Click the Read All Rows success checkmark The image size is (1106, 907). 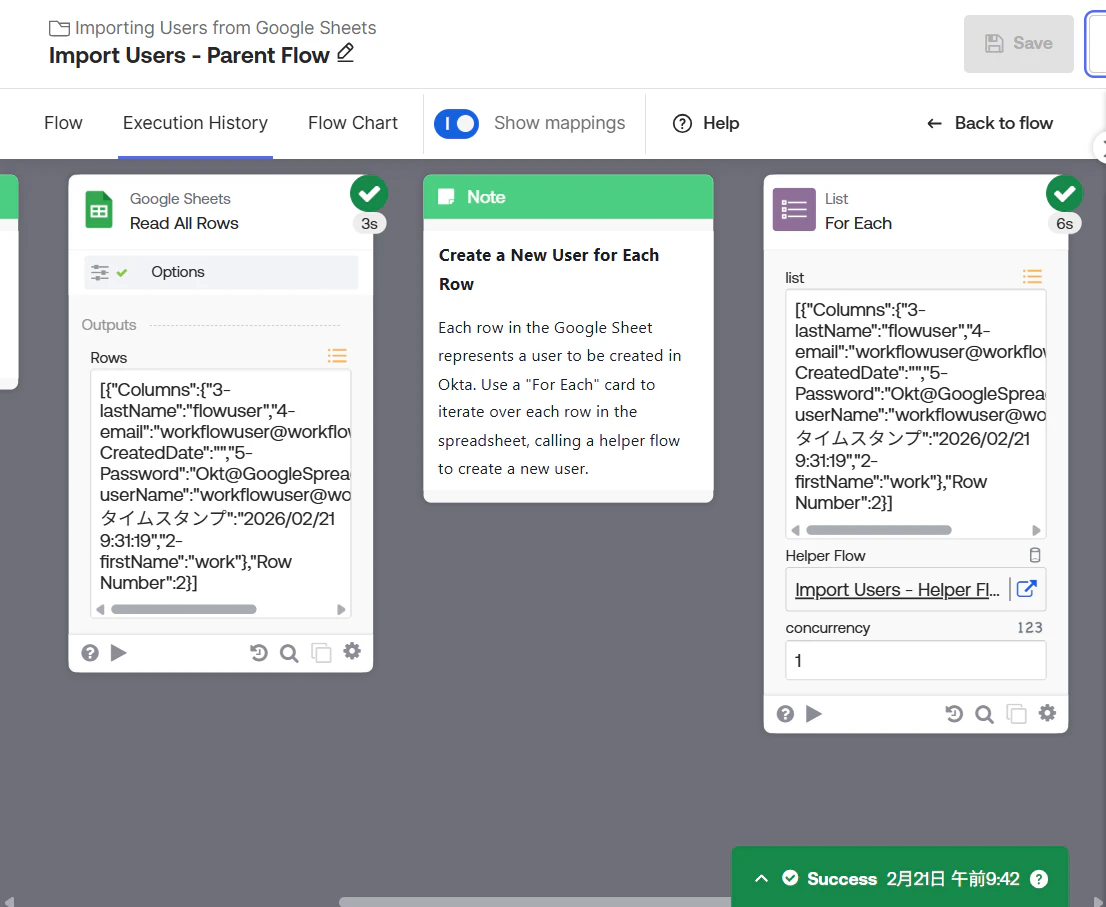(x=369, y=193)
